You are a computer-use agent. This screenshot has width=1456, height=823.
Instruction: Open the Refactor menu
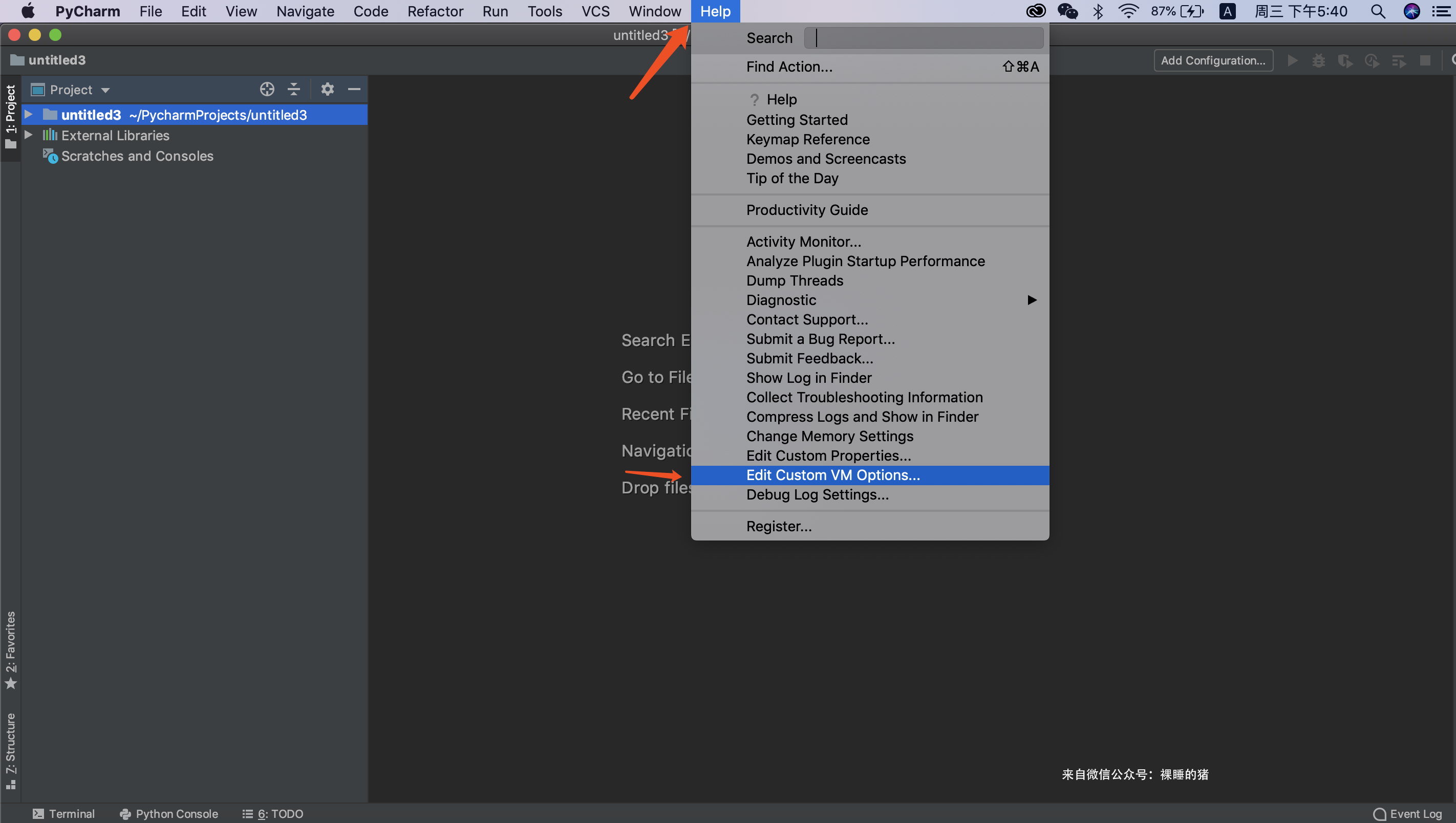tap(435, 11)
